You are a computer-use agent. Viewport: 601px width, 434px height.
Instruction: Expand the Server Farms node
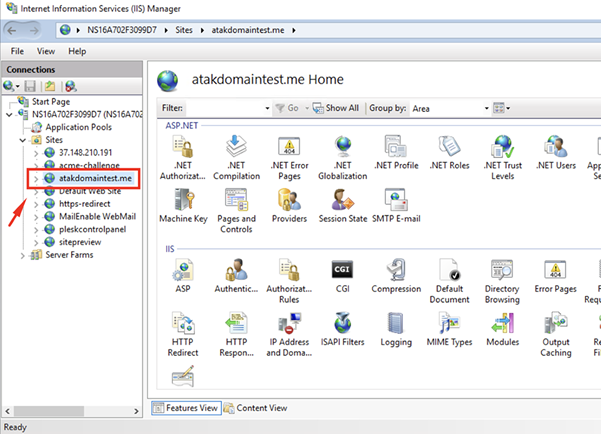(x=23, y=255)
